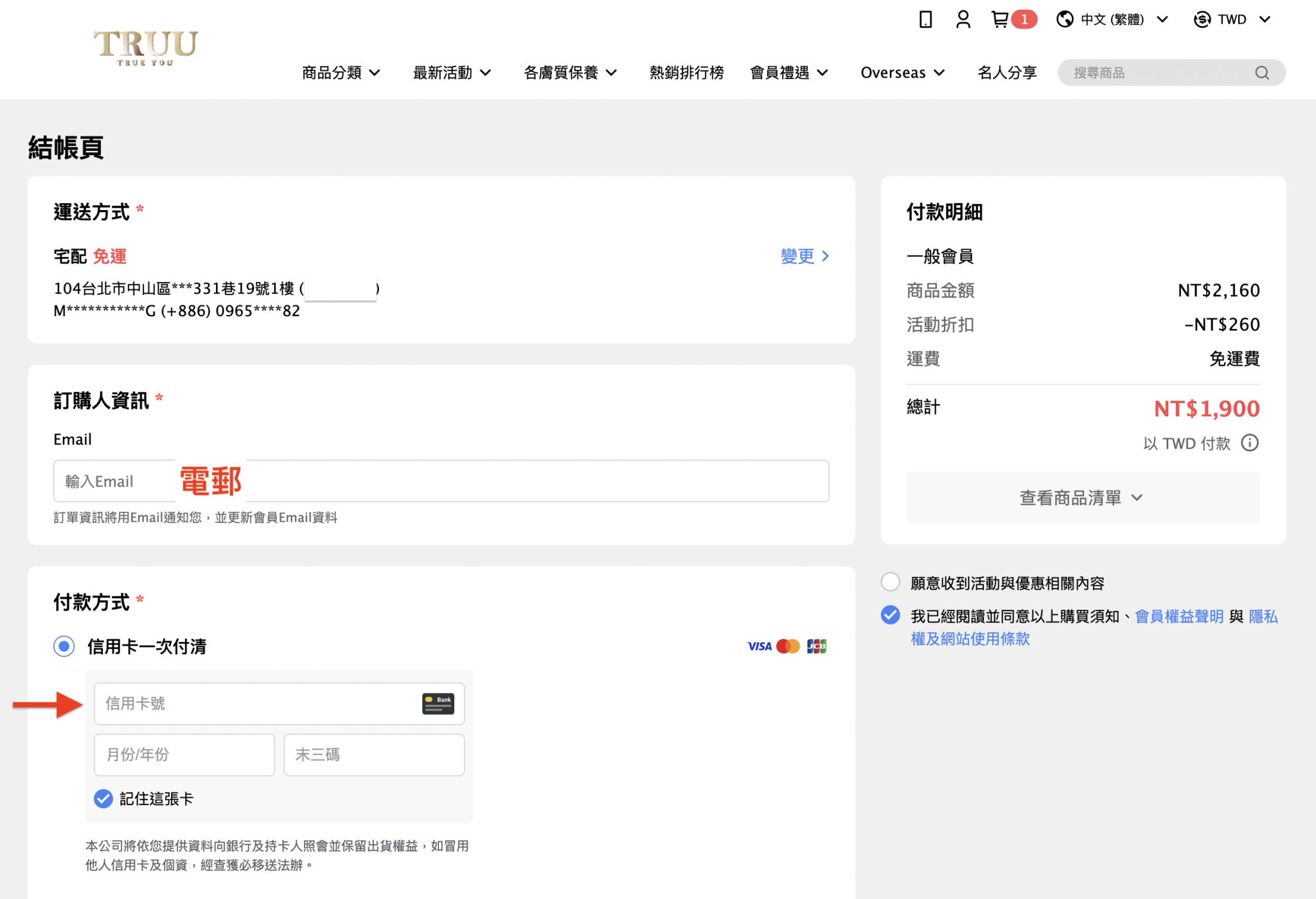Click 變更 to change shipping method
Viewport: 1316px width, 899px height.
click(x=798, y=256)
